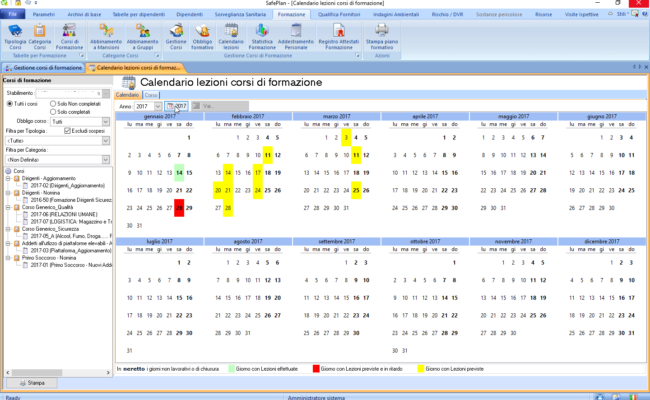Open Tipologia Corsi in the ribbon
Viewport: 650px width, 400px height.
coord(15,37)
